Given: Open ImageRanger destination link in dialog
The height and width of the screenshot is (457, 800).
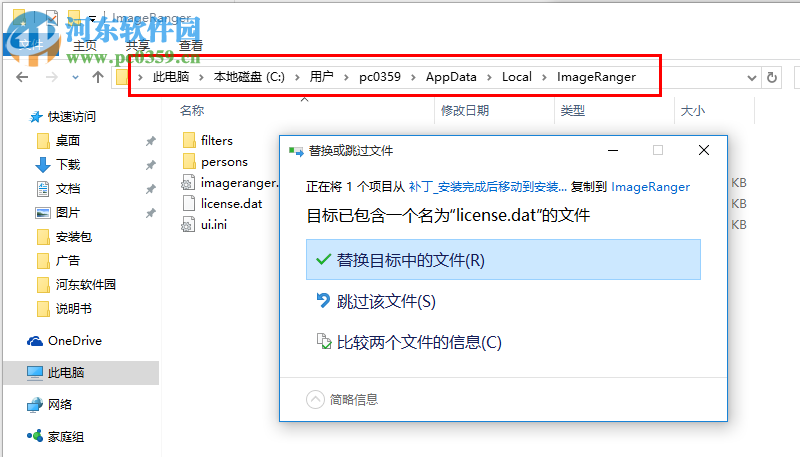Looking at the screenshot, I should tap(650, 187).
